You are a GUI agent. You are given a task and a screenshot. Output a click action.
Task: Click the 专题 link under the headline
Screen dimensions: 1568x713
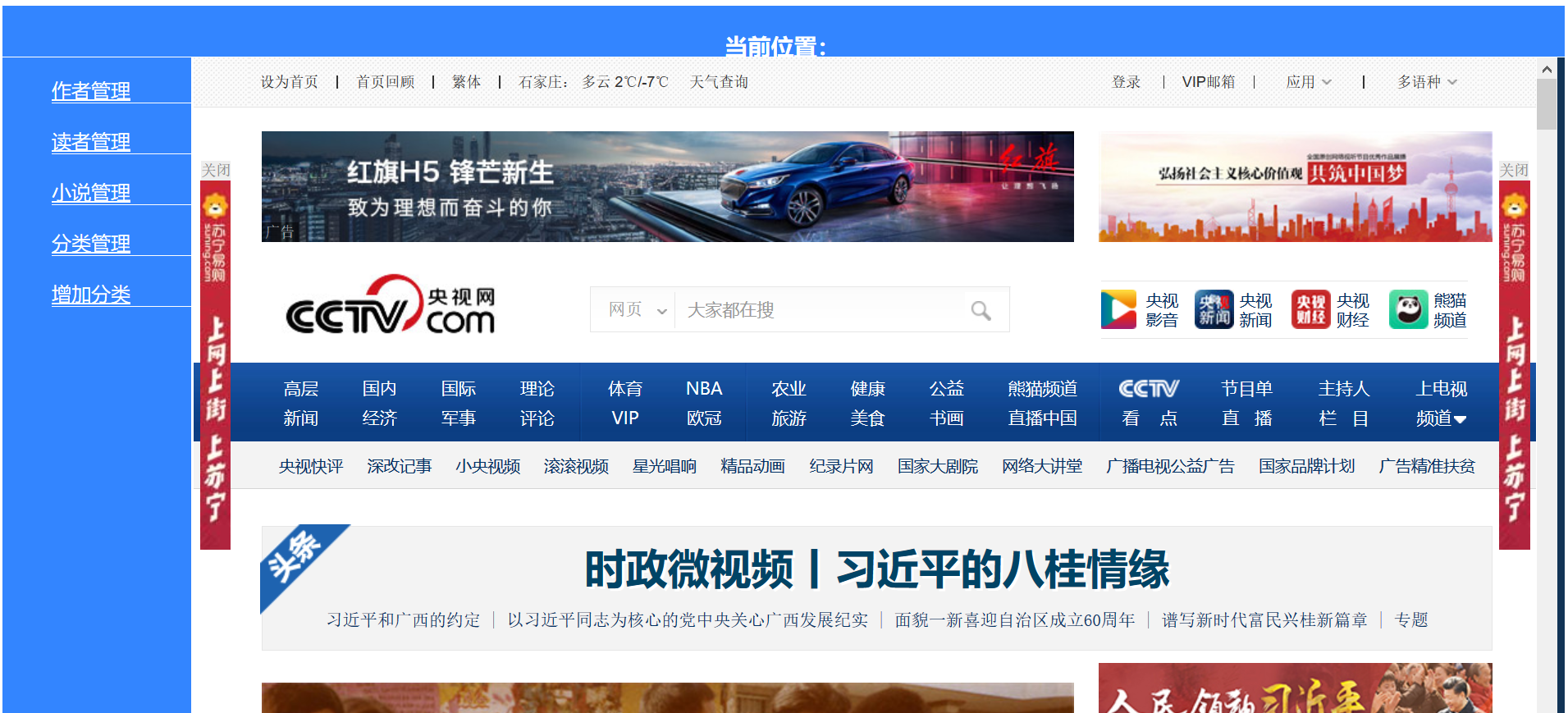coord(1411,620)
